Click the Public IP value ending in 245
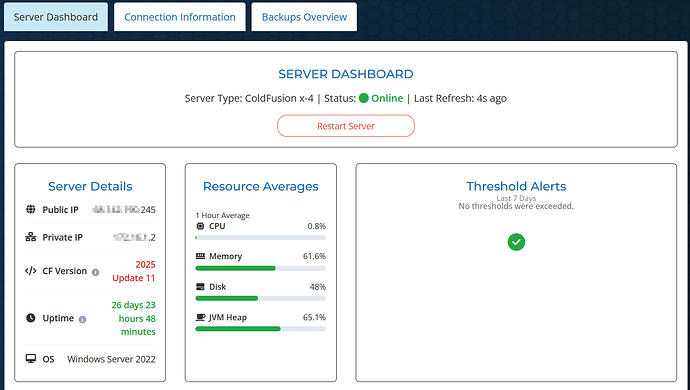This screenshot has width=690, height=390. click(124, 210)
